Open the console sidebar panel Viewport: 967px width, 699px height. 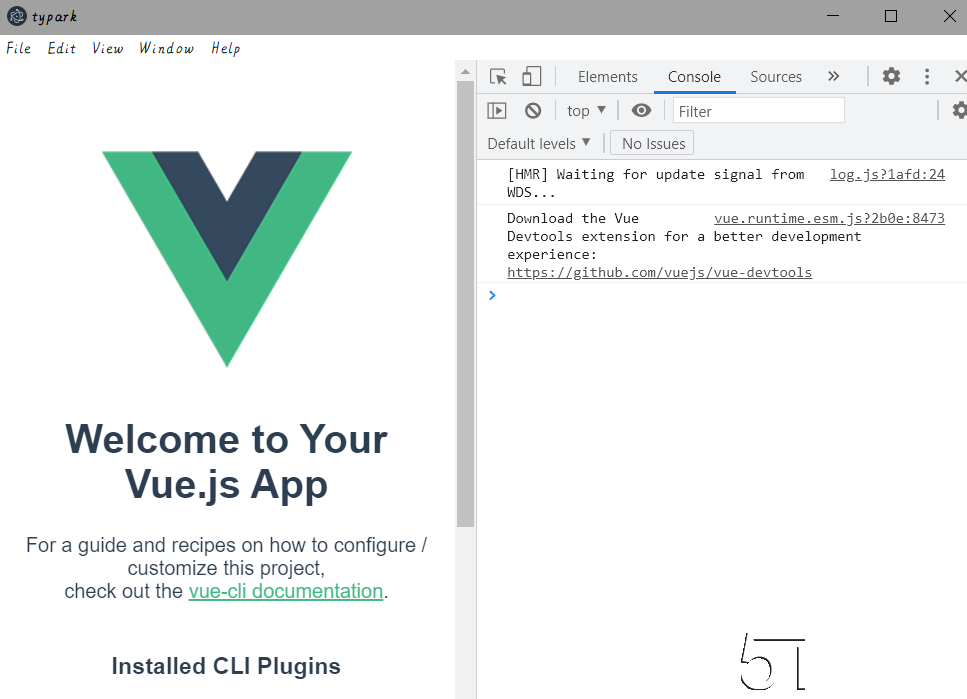(496, 110)
